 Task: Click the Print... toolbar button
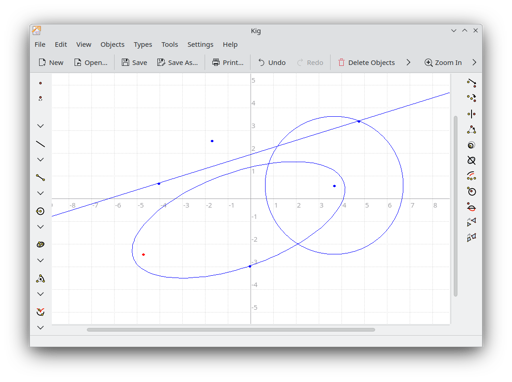coord(228,62)
